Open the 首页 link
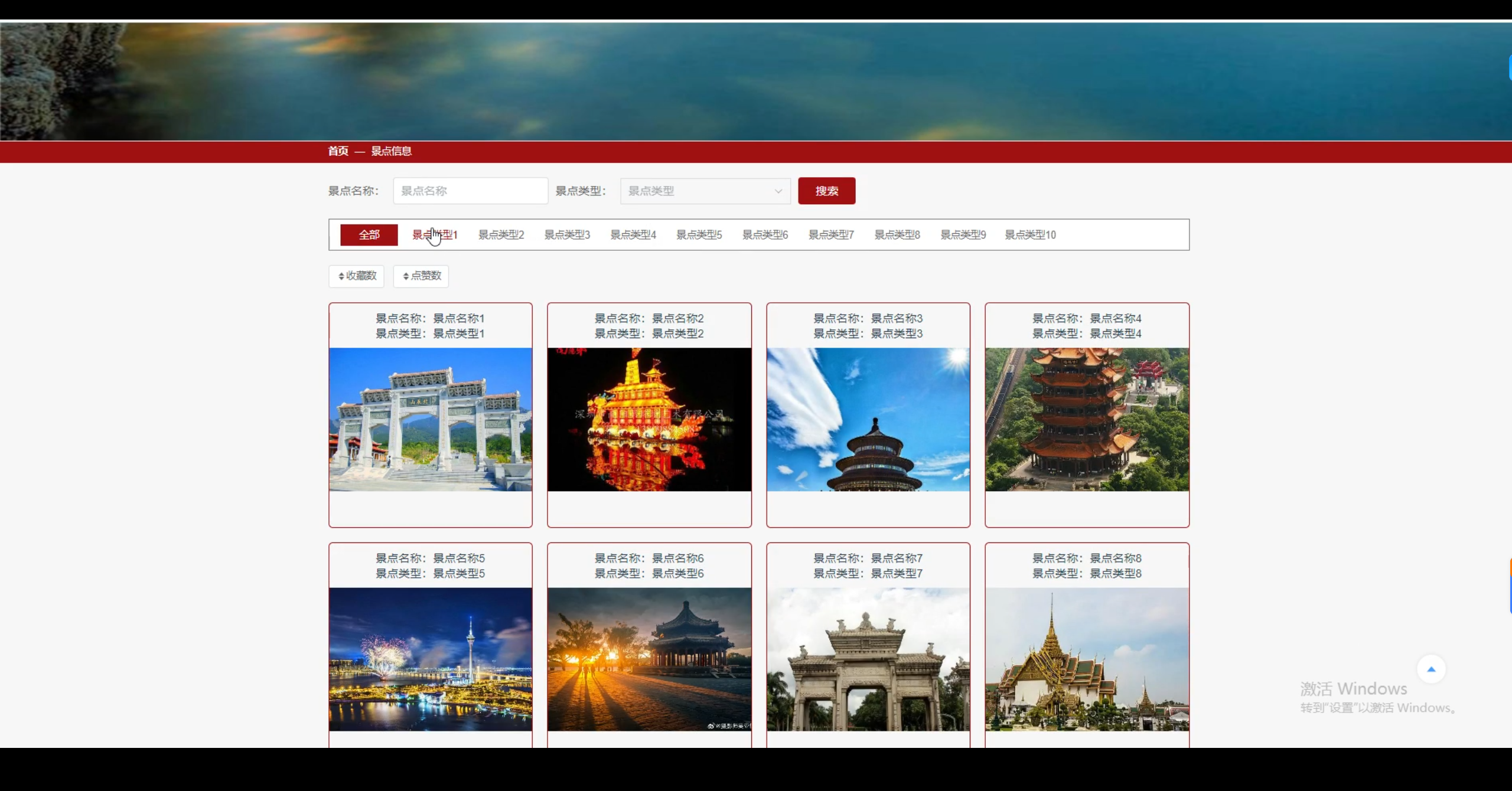The width and height of the screenshot is (1512, 791). [x=338, y=151]
